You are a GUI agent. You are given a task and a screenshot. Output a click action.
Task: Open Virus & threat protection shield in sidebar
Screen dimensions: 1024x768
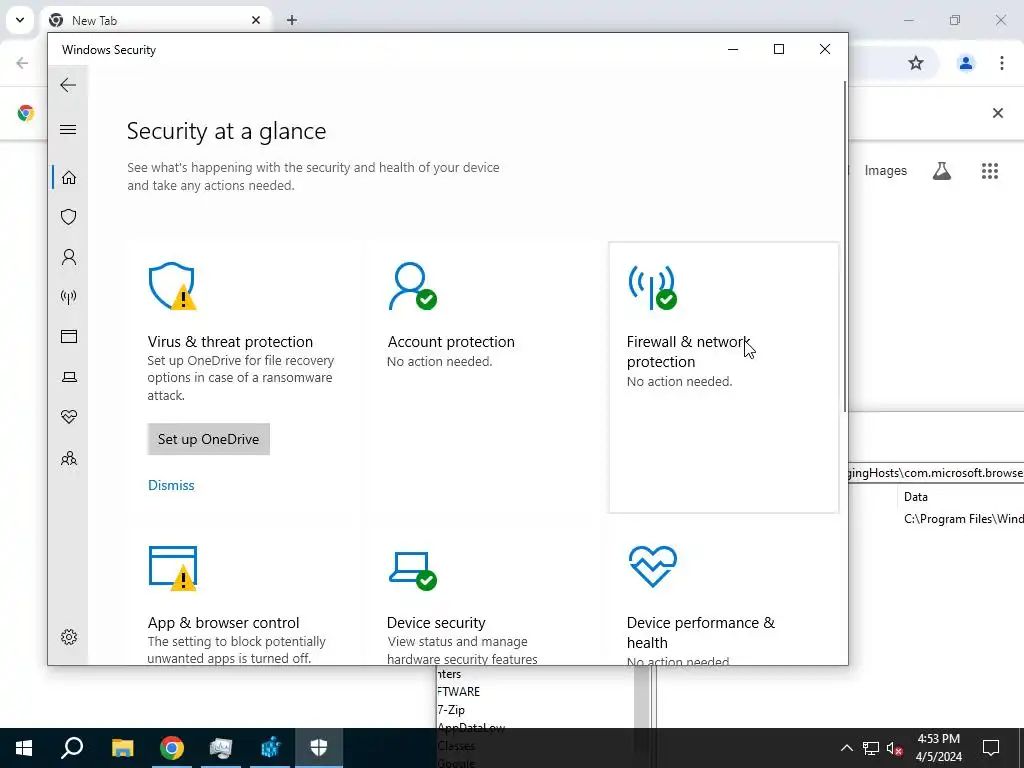click(x=69, y=217)
